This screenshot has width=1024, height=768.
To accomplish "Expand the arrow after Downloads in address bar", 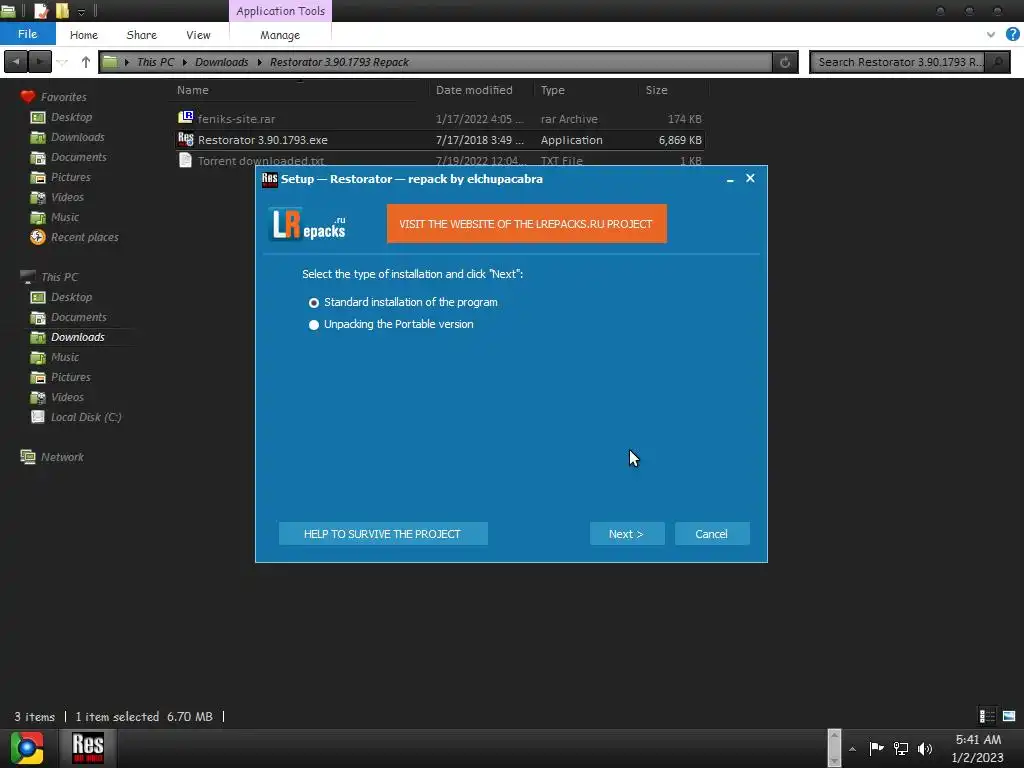I will (x=259, y=62).
